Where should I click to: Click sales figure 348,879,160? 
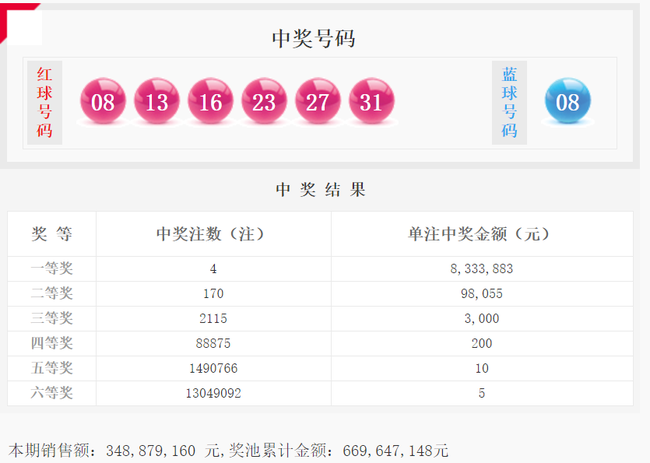click(x=150, y=451)
